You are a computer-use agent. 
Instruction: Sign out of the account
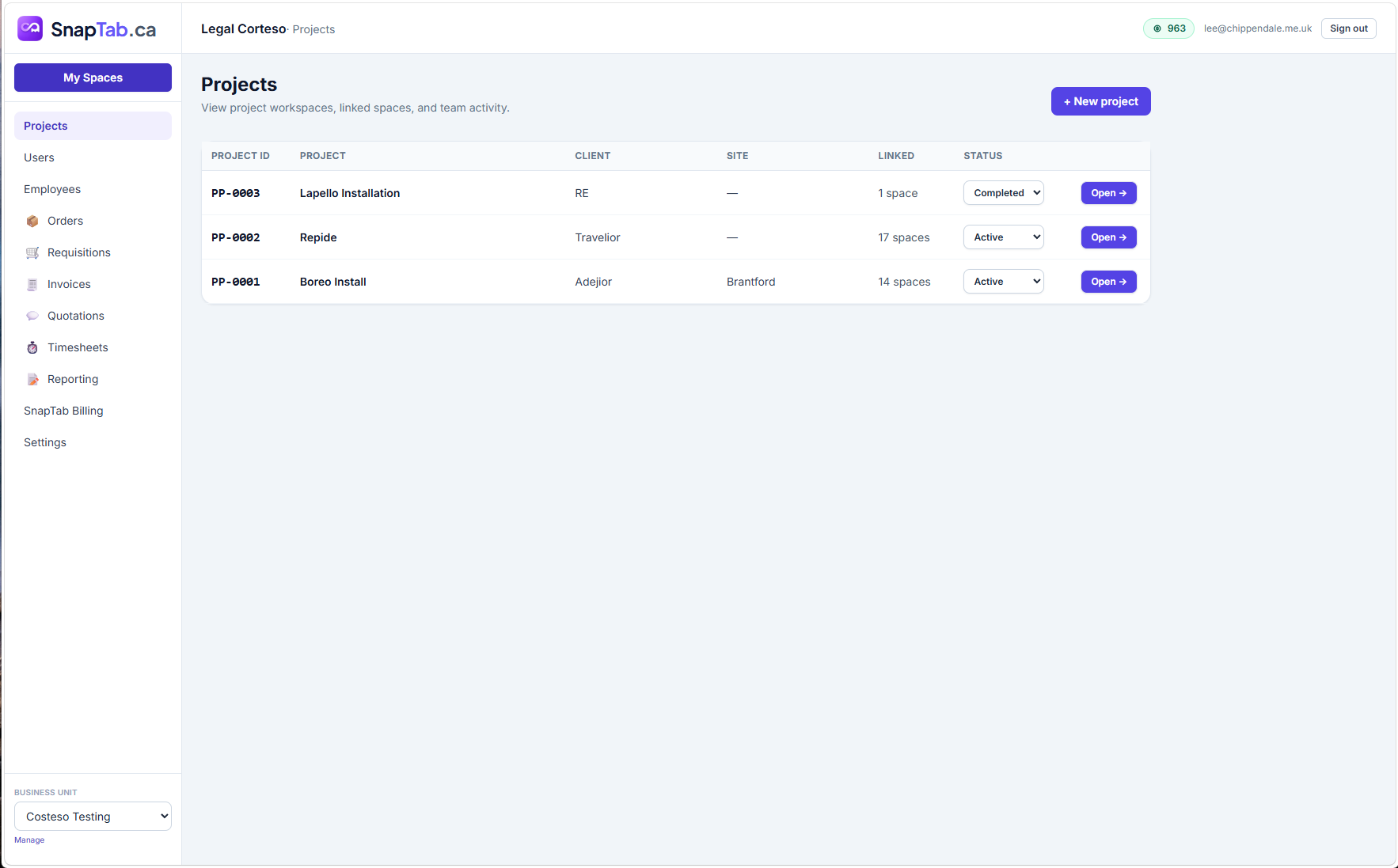point(1348,28)
